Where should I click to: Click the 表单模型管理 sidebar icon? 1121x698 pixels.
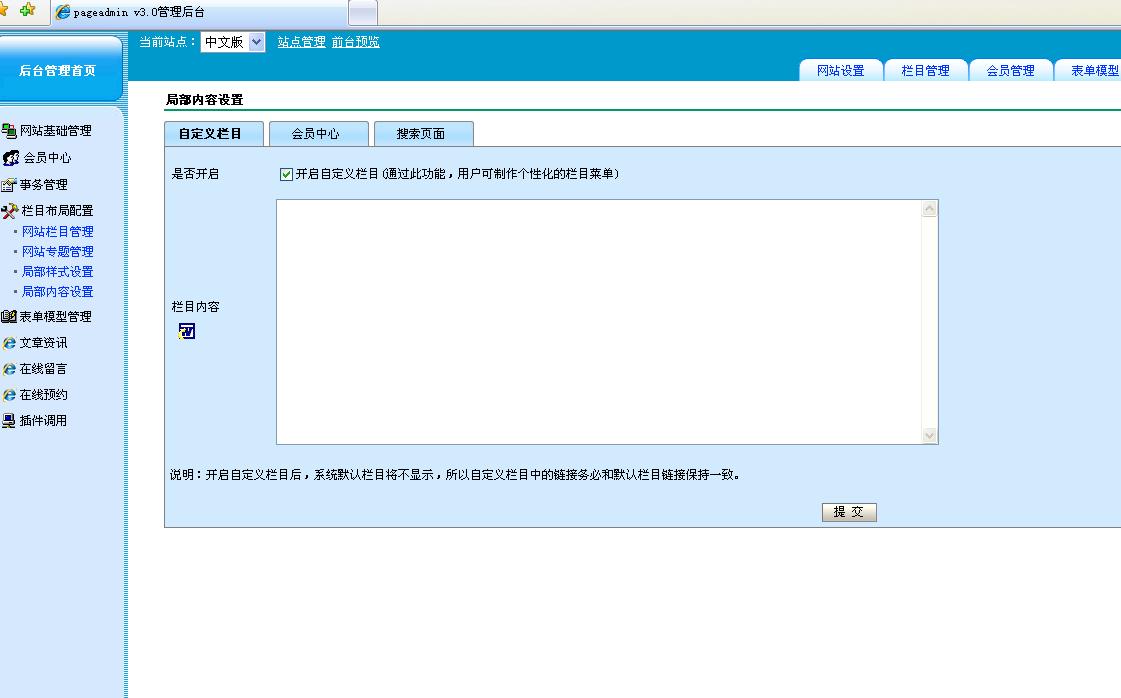click(x=9, y=317)
